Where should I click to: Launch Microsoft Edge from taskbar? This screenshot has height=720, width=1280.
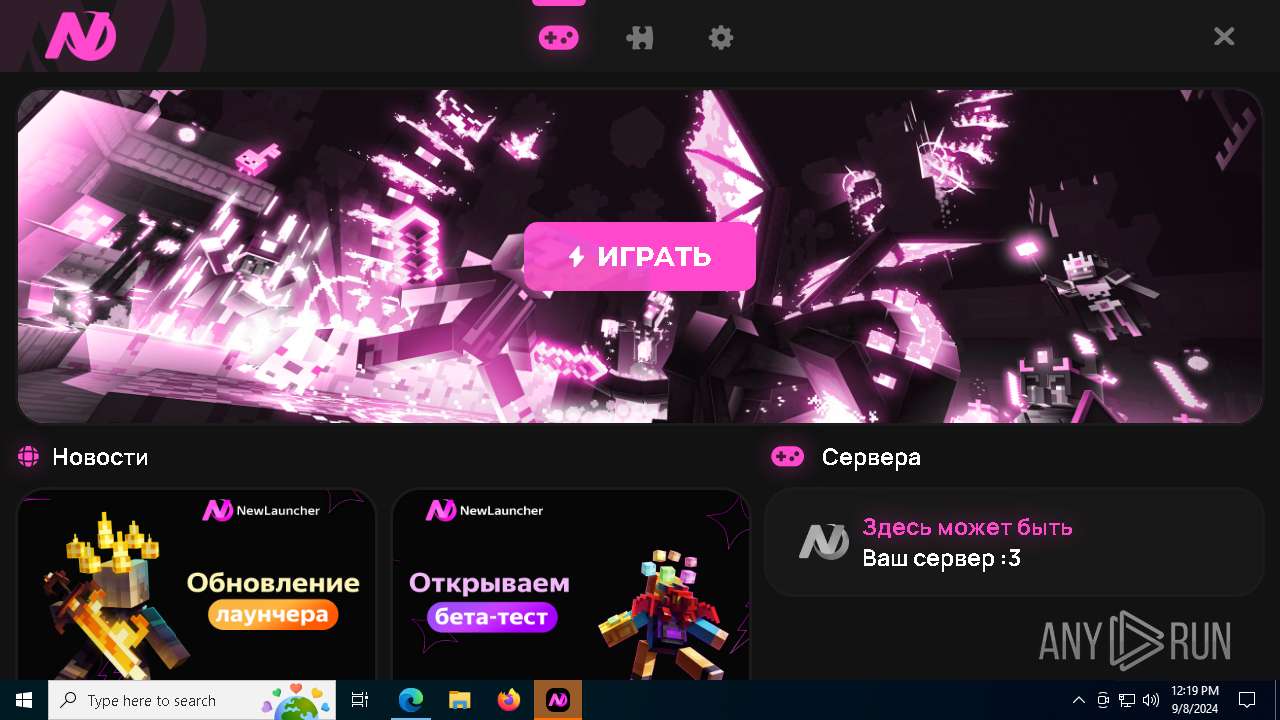pyautogui.click(x=411, y=700)
